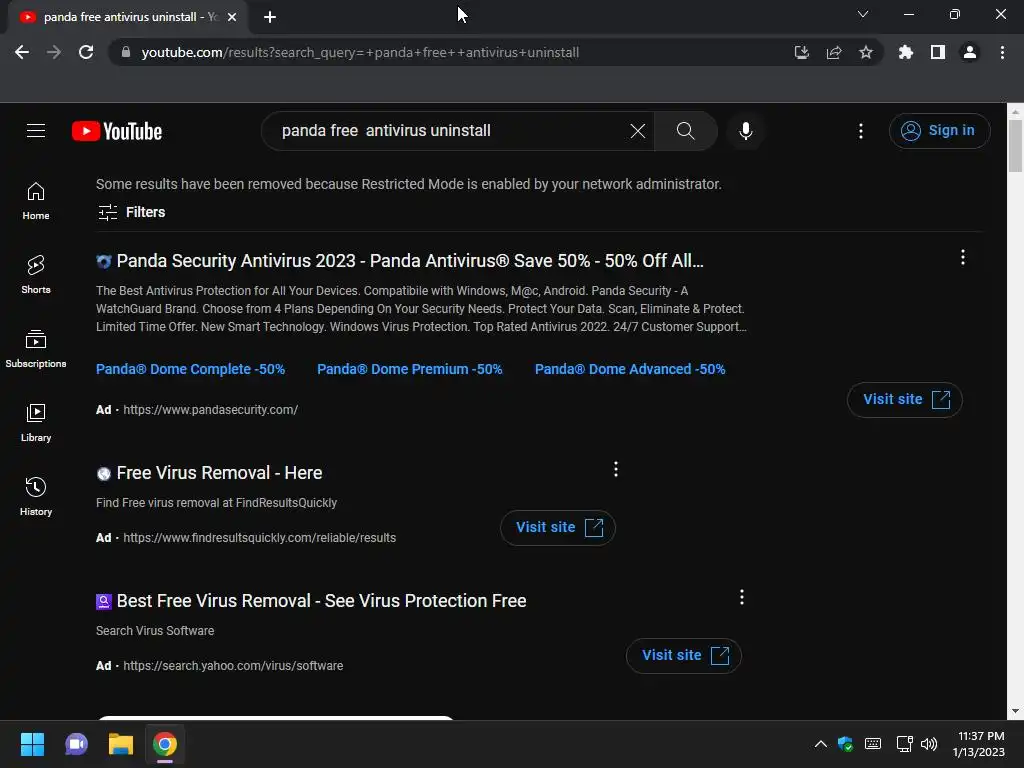This screenshot has height=768, width=1024.
Task: View site info via the padlock icon
Action: point(126,52)
